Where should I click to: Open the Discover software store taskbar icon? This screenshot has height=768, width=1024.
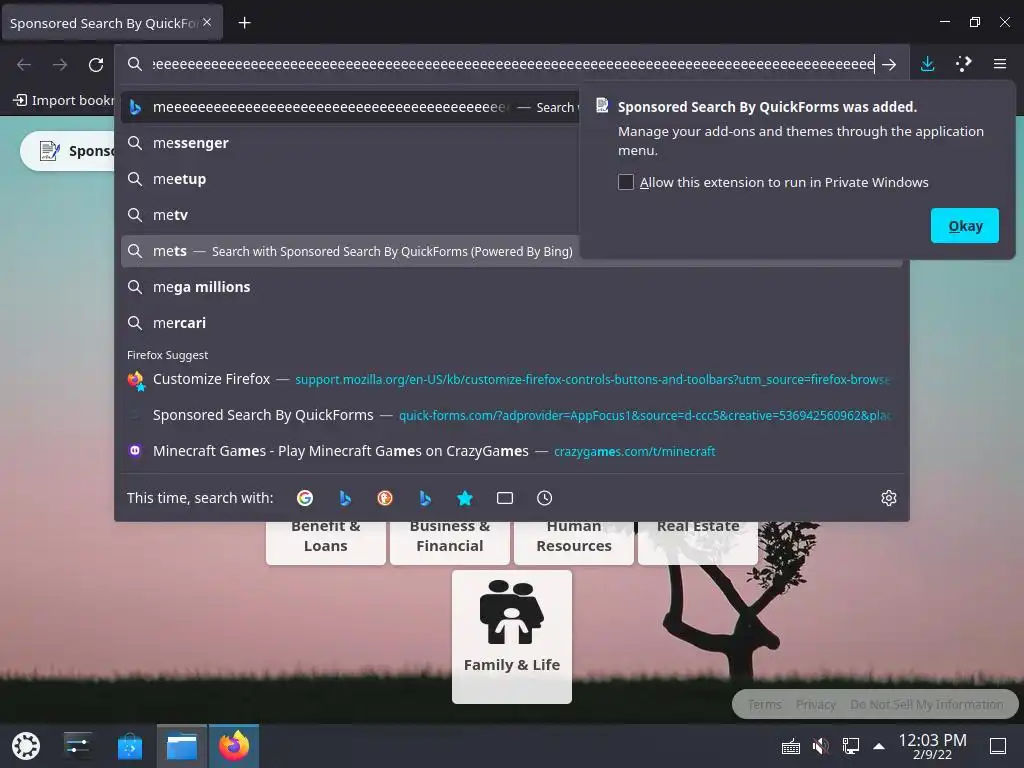(130, 746)
